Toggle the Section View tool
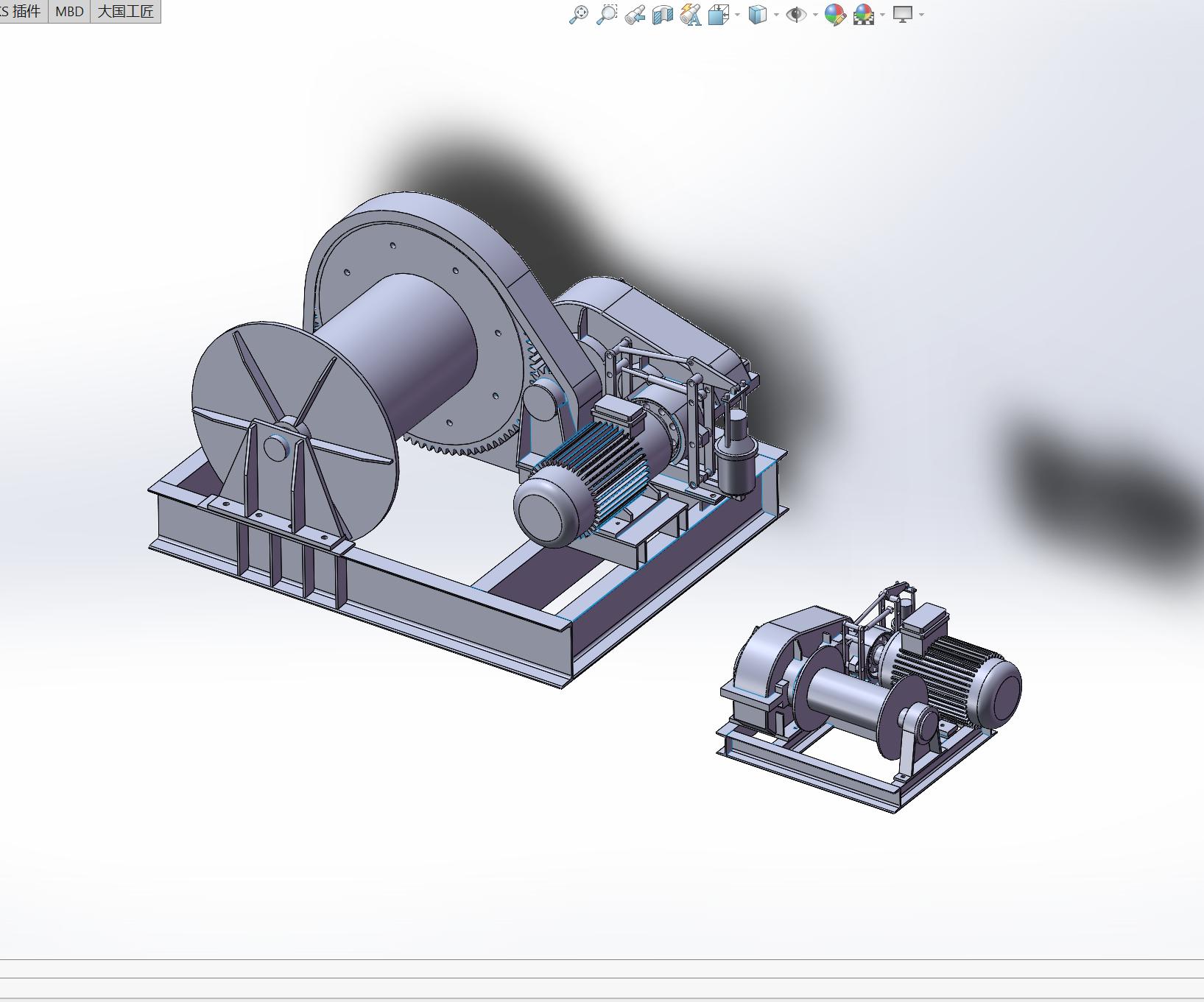Viewport: 1204px width, 1002px height. click(663, 15)
